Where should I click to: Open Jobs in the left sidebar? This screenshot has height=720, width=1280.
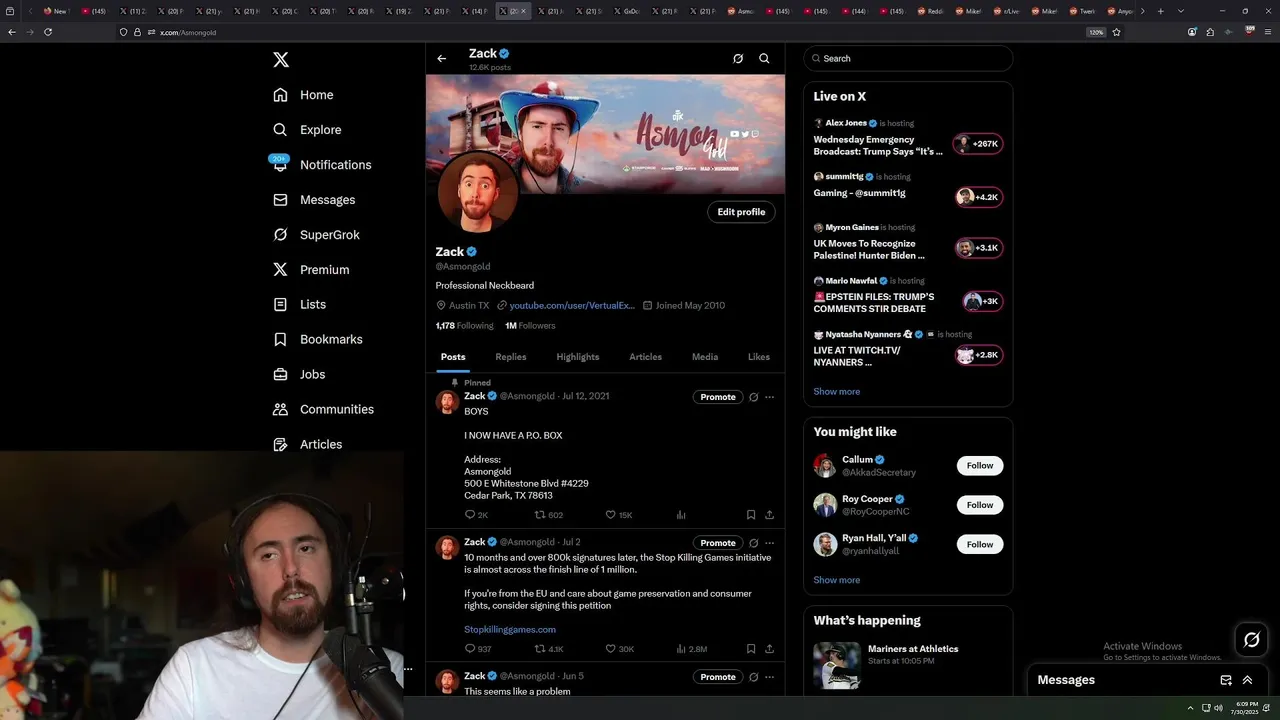tap(299, 374)
